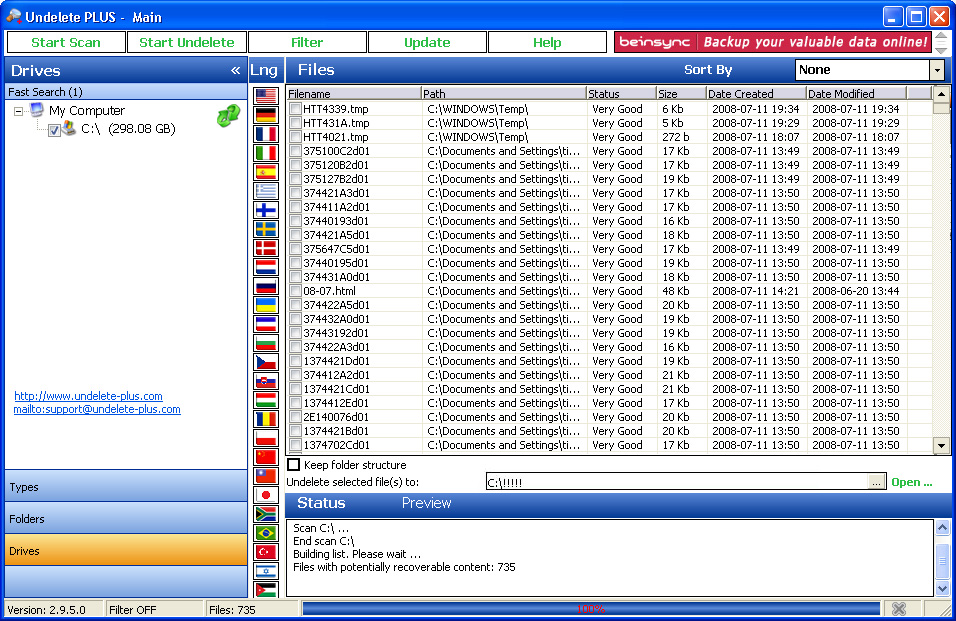Select the HTT4021.tmp file checkbox

(296, 137)
